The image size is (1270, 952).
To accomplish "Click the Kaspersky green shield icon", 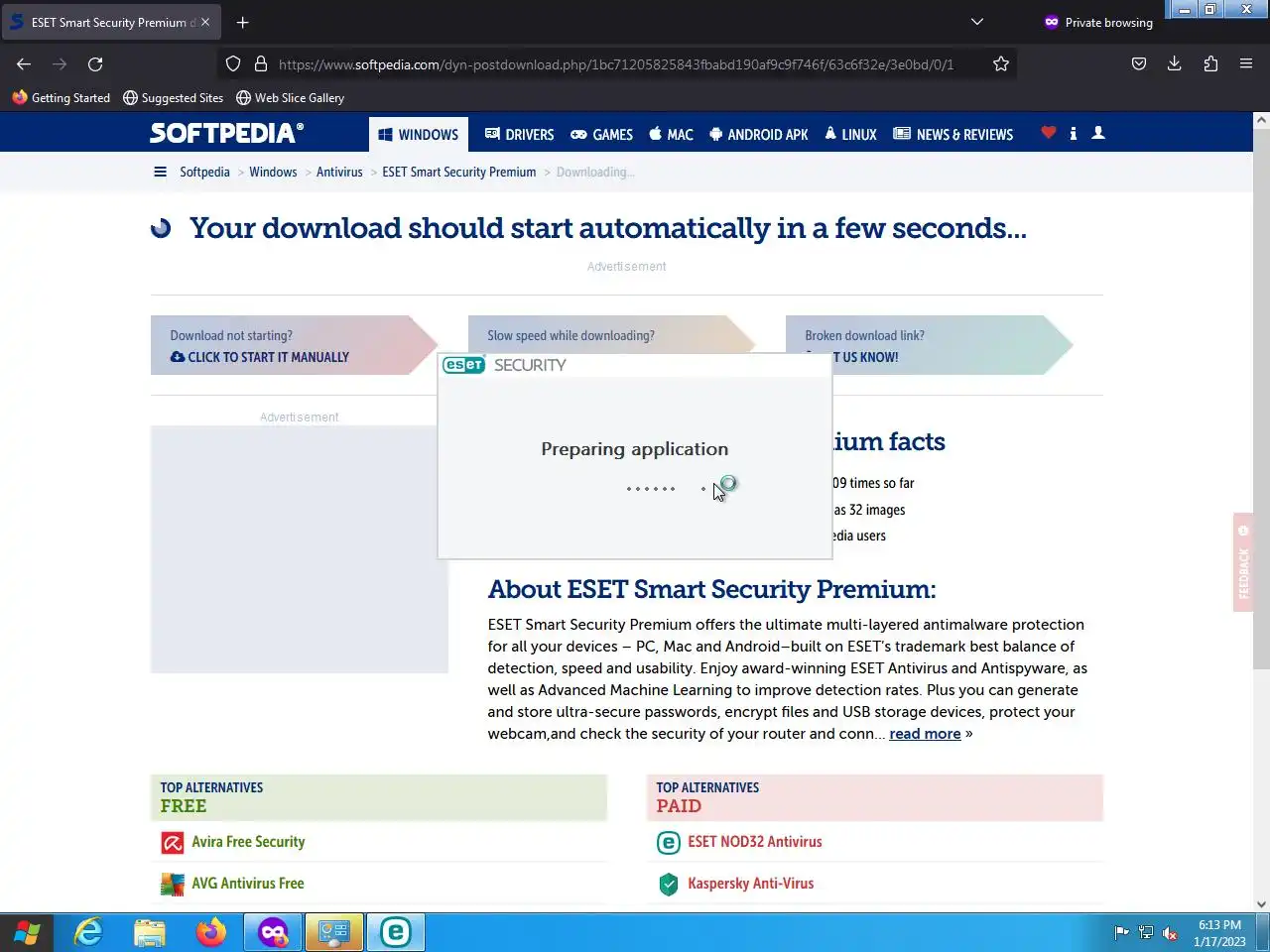I will [669, 885].
